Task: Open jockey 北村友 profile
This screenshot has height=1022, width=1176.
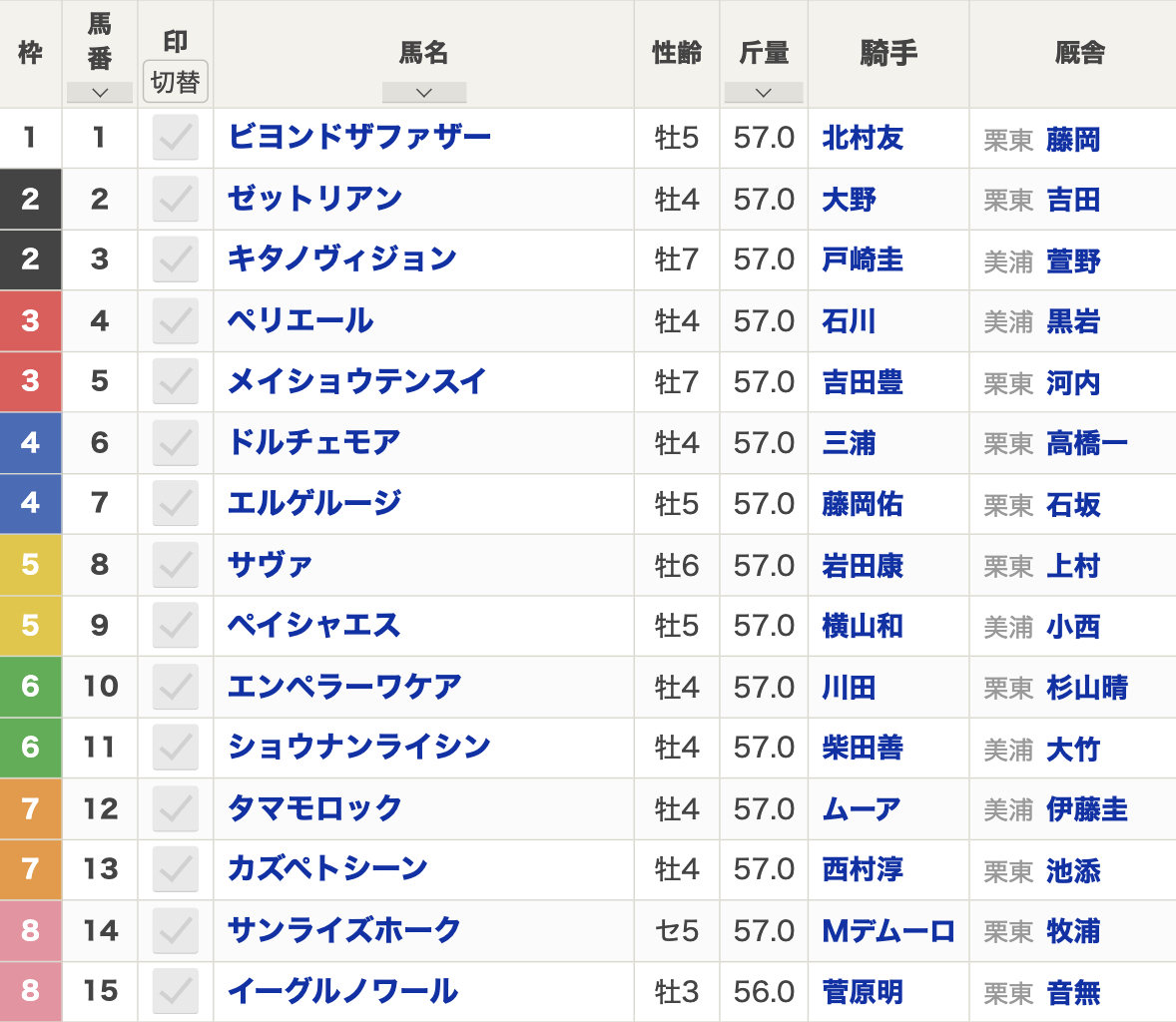Action: tap(863, 138)
